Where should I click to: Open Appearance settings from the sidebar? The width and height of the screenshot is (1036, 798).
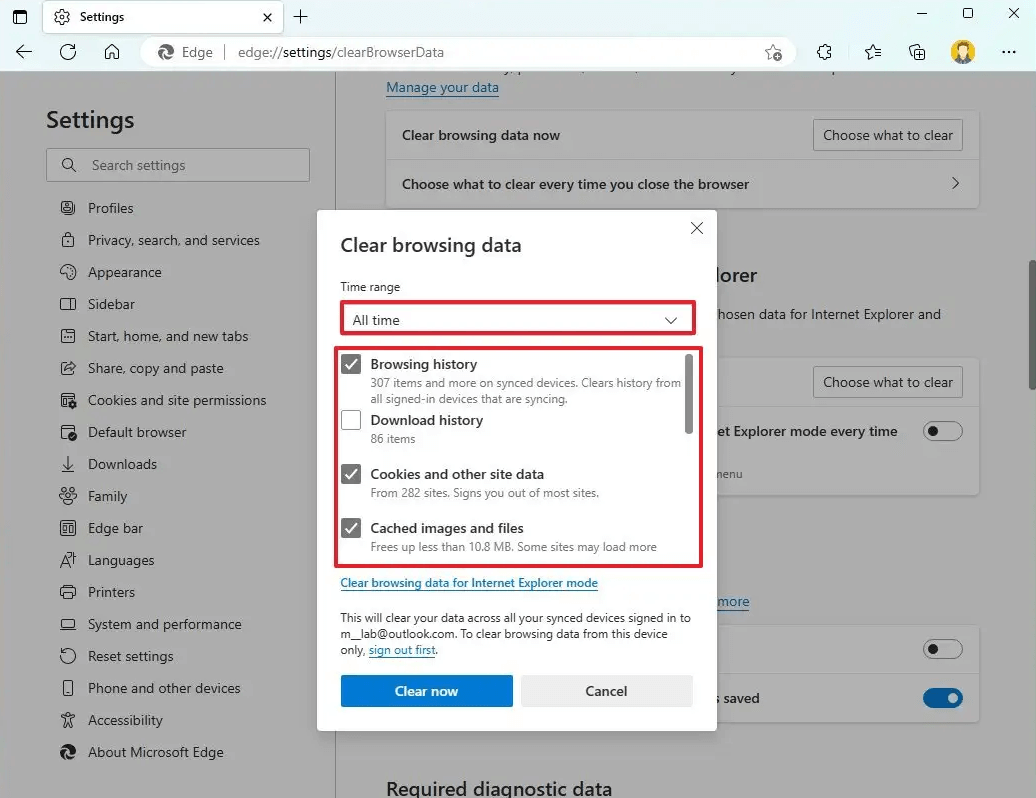[124, 272]
